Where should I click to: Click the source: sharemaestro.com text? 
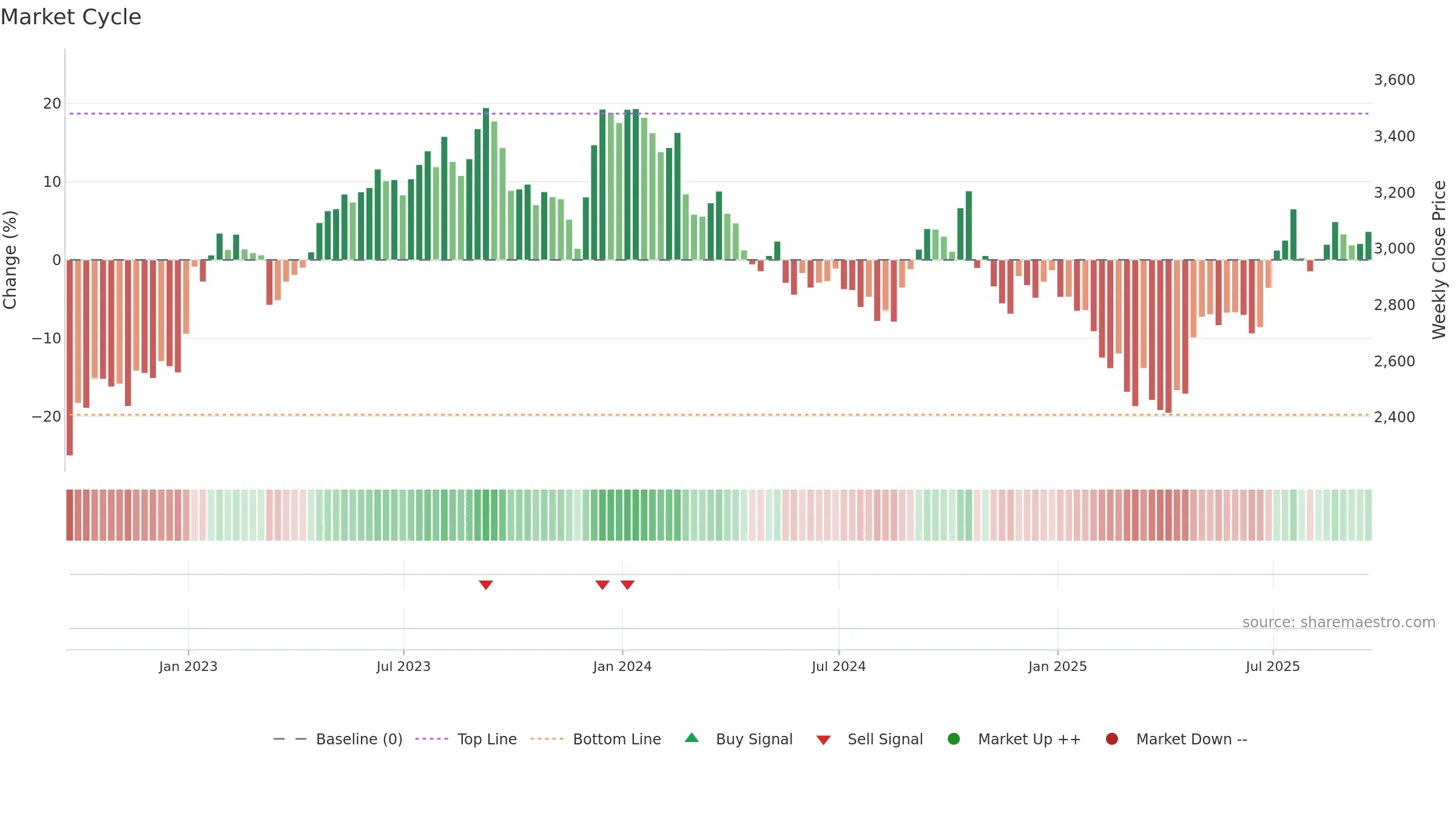click(x=1339, y=622)
